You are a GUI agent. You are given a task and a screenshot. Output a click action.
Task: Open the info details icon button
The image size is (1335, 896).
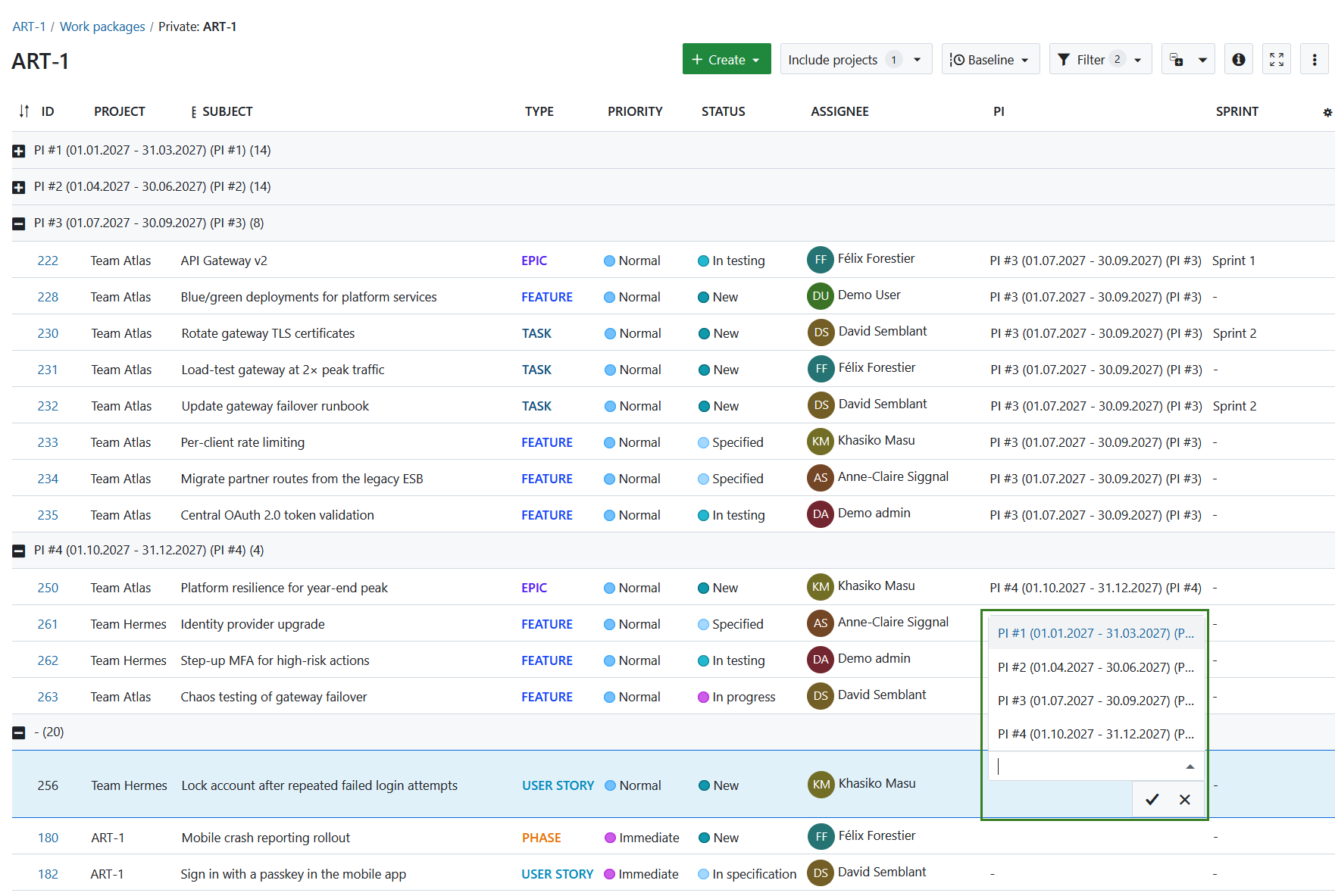point(1239,59)
